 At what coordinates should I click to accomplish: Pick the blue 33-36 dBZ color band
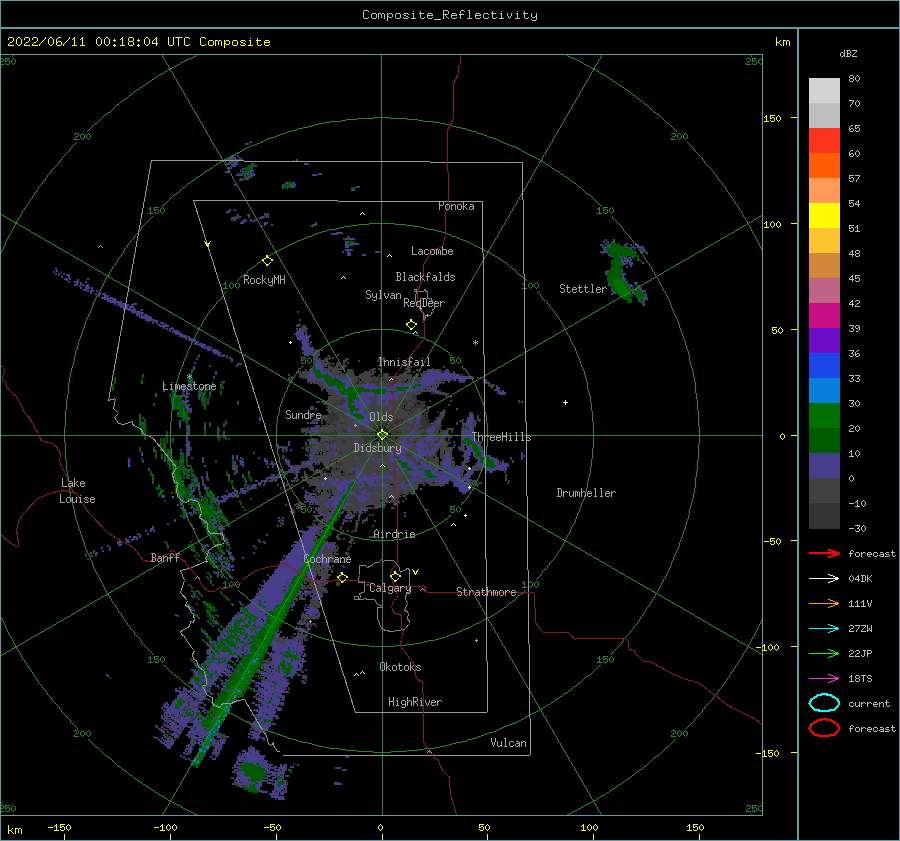824,366
